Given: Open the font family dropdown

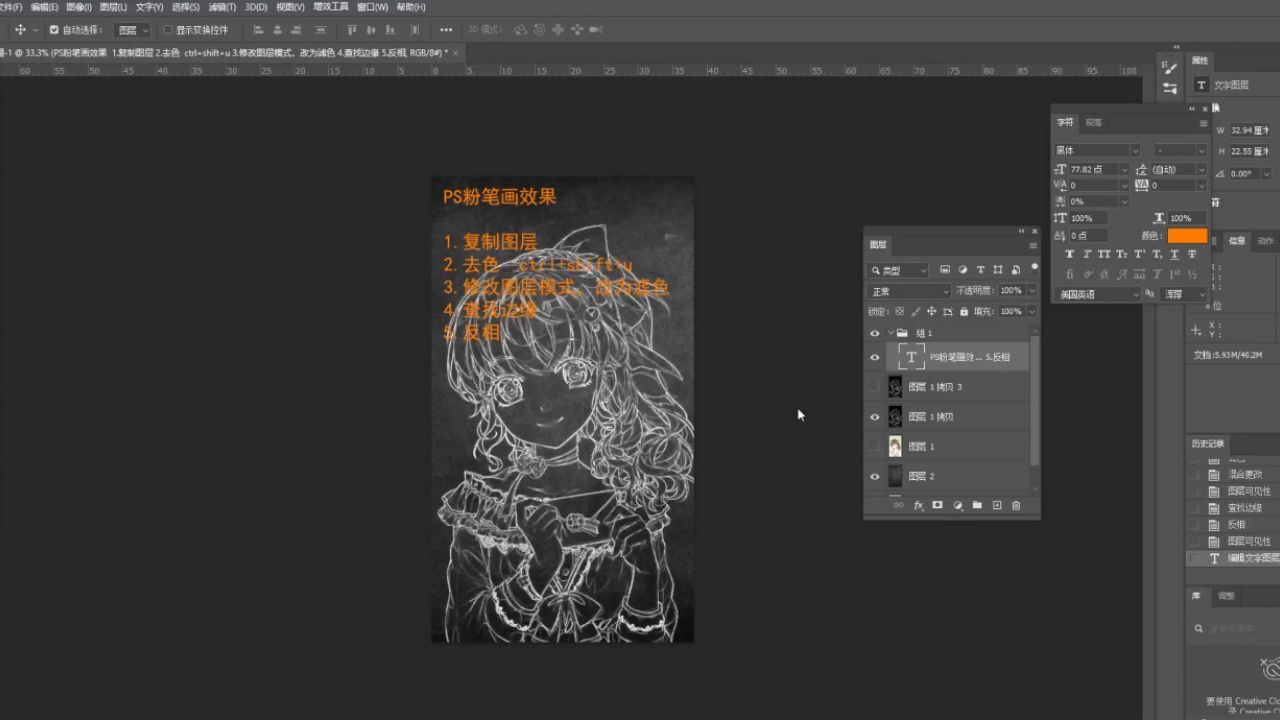Looking at the screenshot, I should pos(1097,149).
